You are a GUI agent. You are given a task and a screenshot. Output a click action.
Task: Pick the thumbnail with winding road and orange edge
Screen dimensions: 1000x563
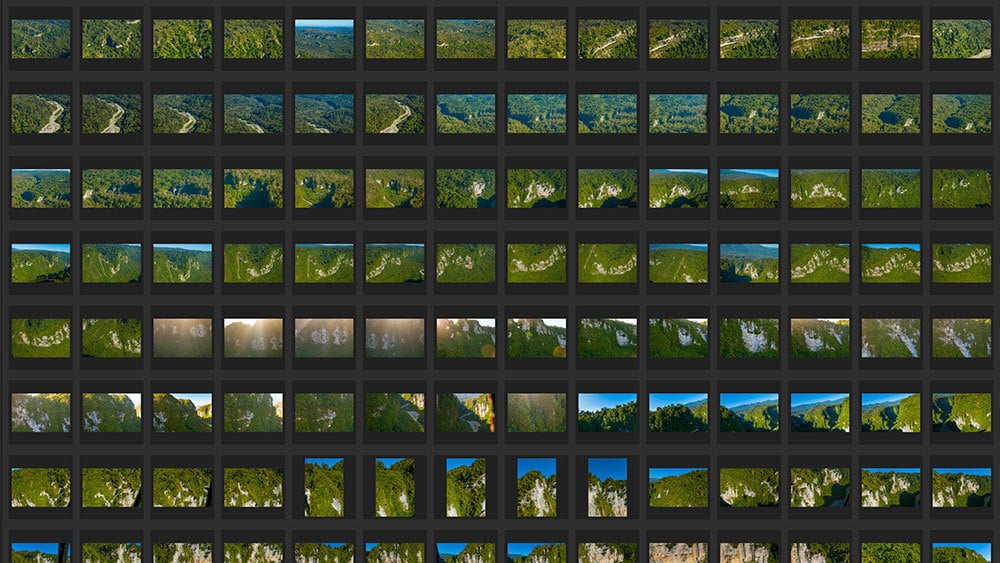coord(466,413)
